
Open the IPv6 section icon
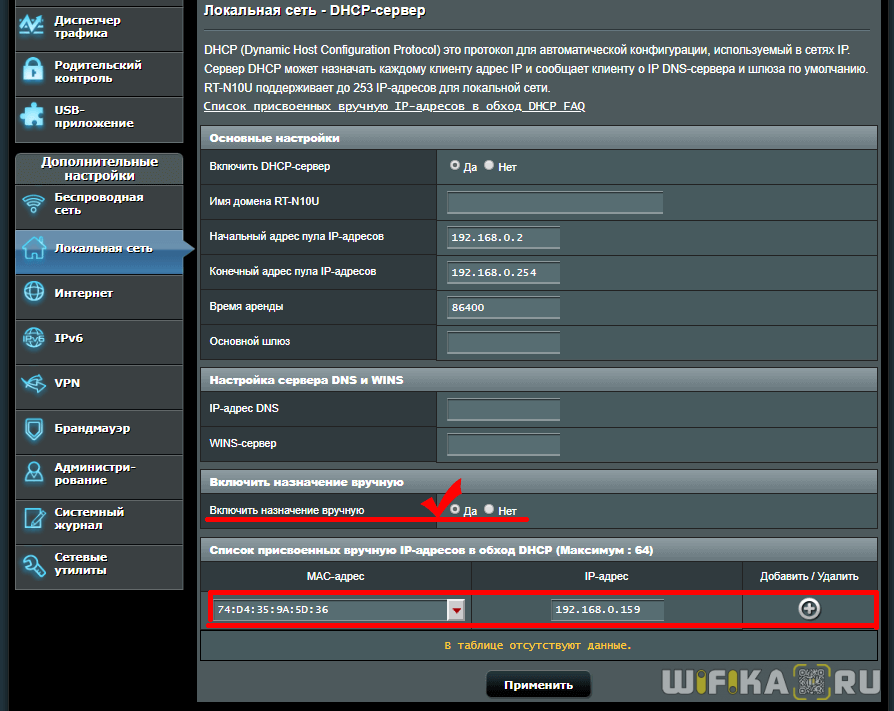point(34,338)
